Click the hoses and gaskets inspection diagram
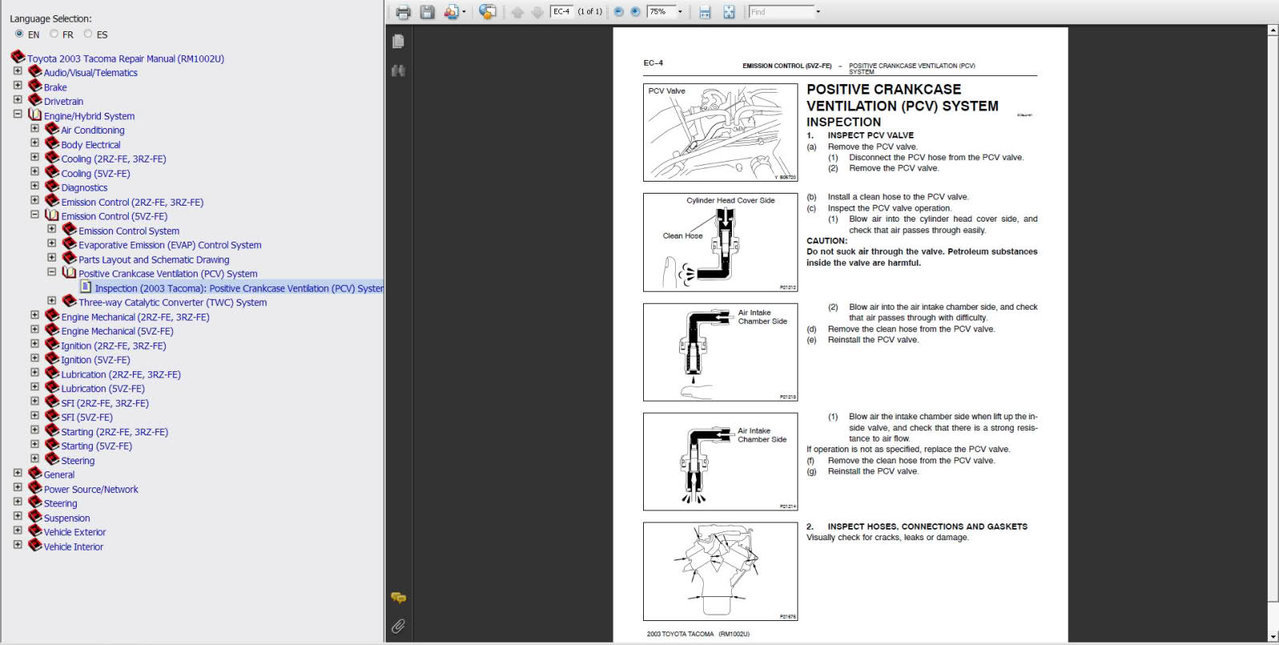 coord(720,571)
